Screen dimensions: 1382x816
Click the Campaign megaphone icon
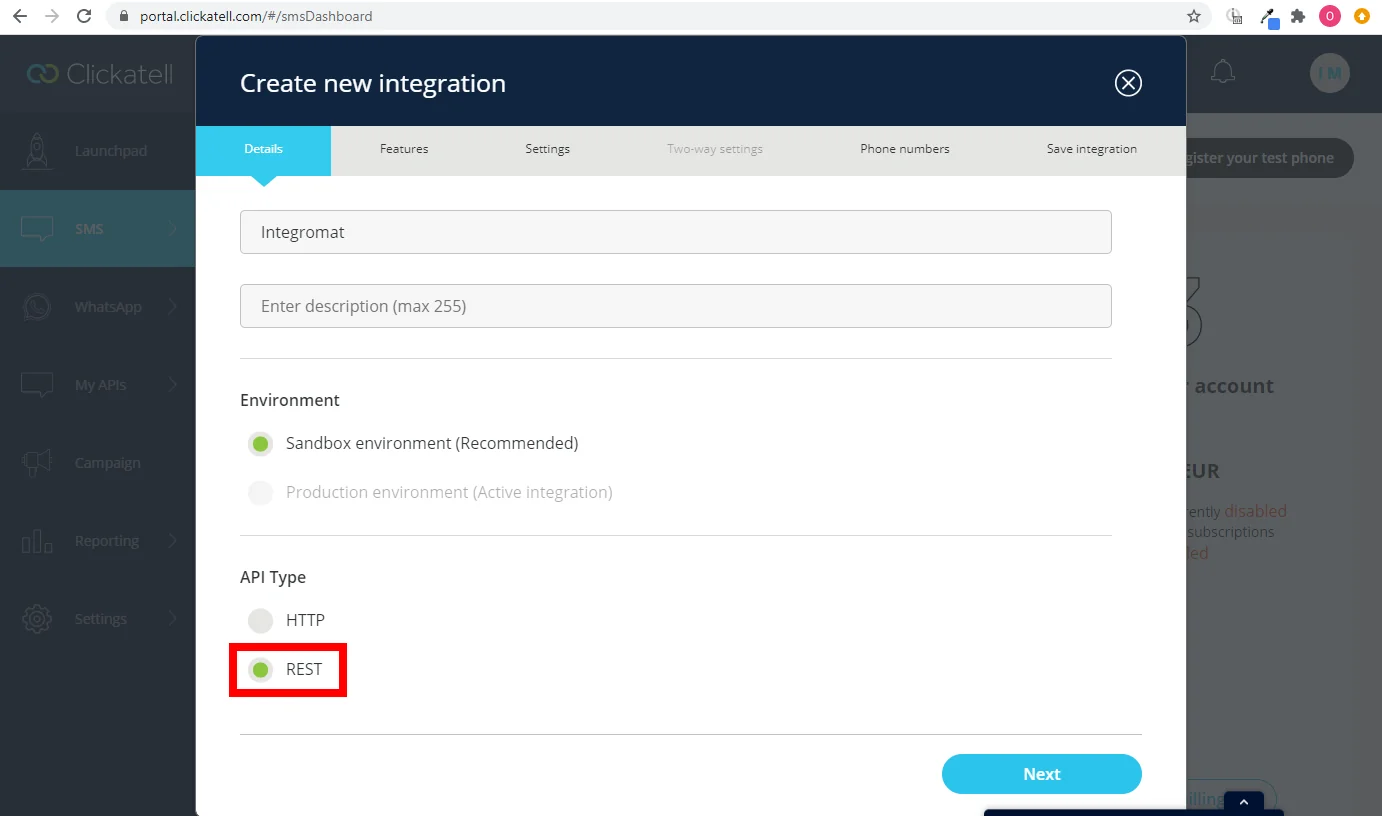37,463
